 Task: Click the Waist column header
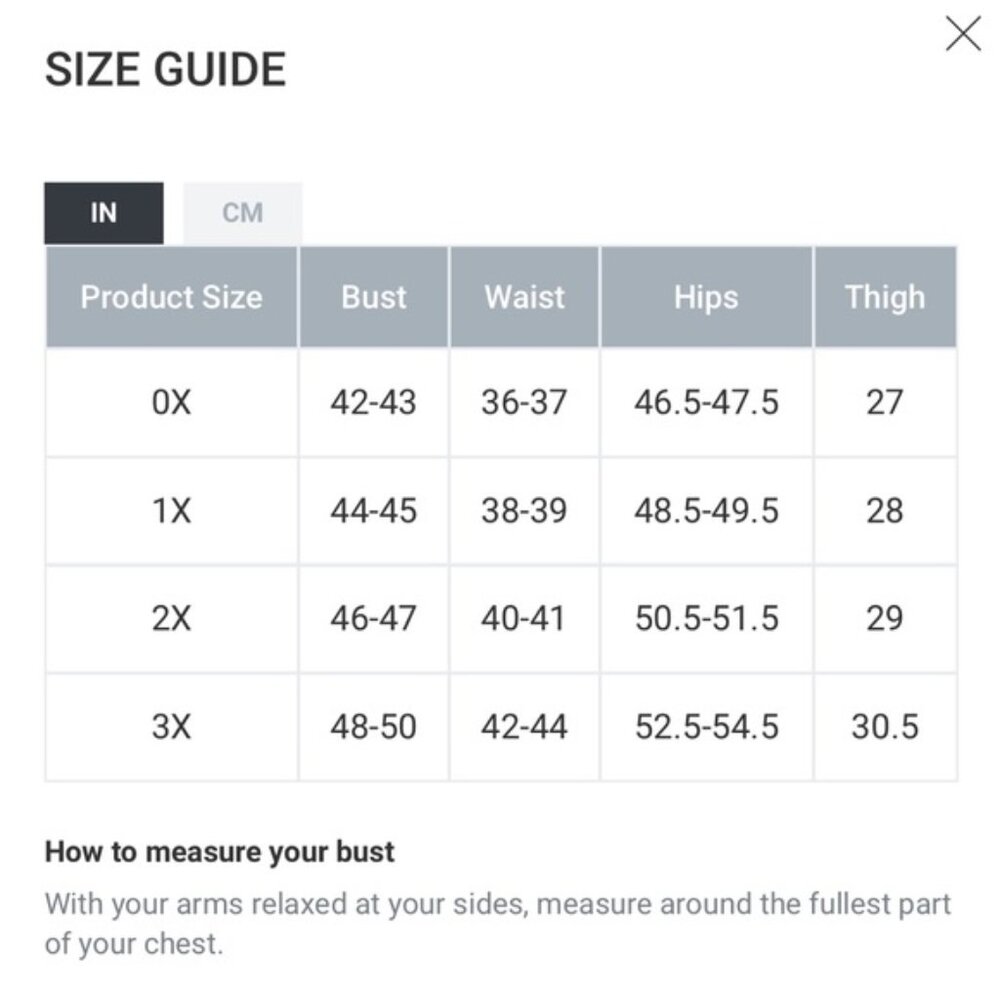524,297
